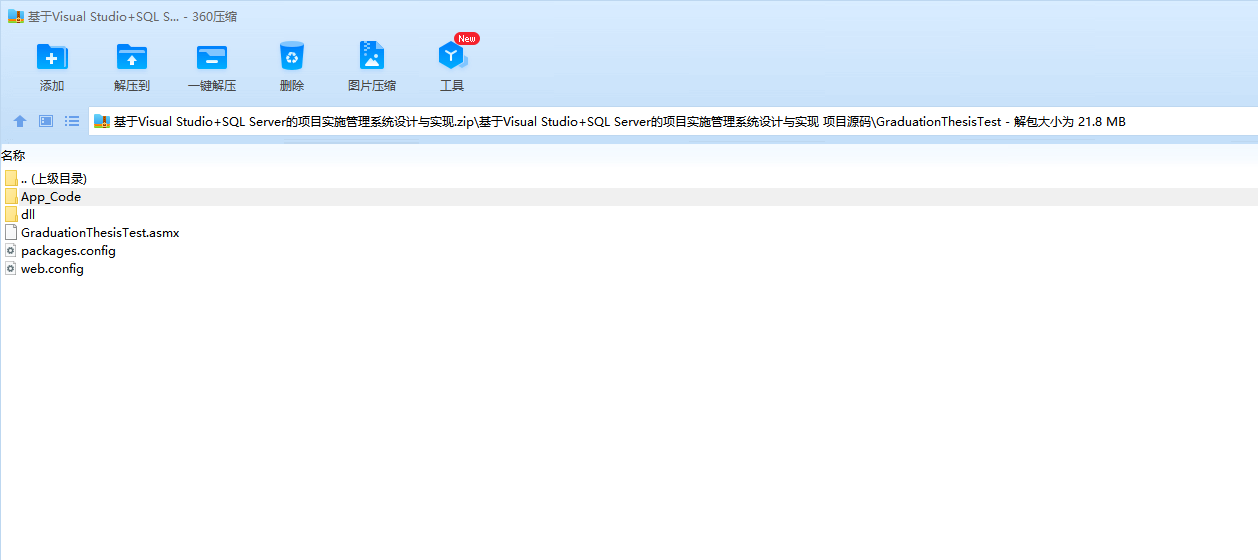Open the 图片压缩 image compression tool
The image size is (1258, 560).
(x=372, y=56)
